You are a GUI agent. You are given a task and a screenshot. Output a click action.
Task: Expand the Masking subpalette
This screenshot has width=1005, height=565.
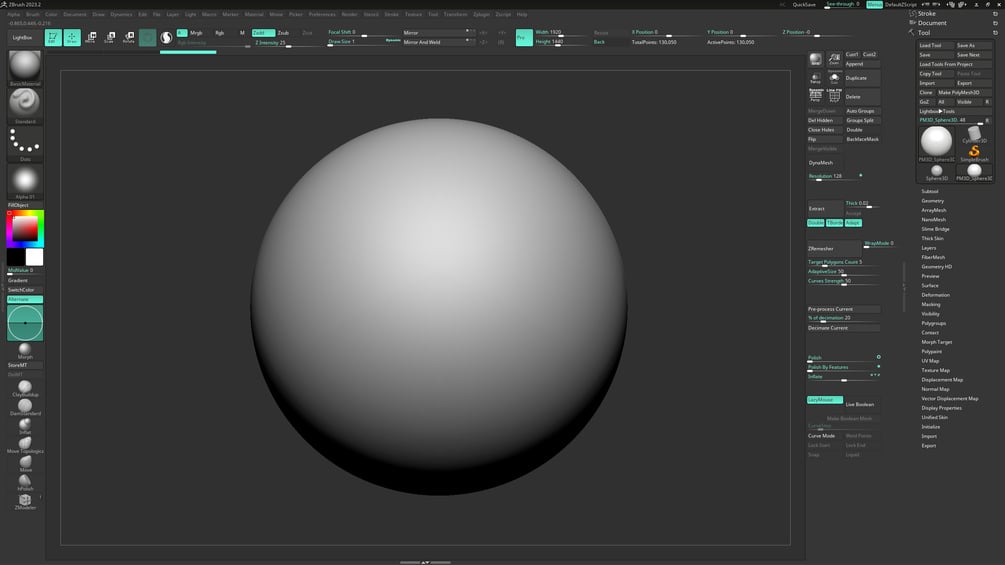click(931, 304)
